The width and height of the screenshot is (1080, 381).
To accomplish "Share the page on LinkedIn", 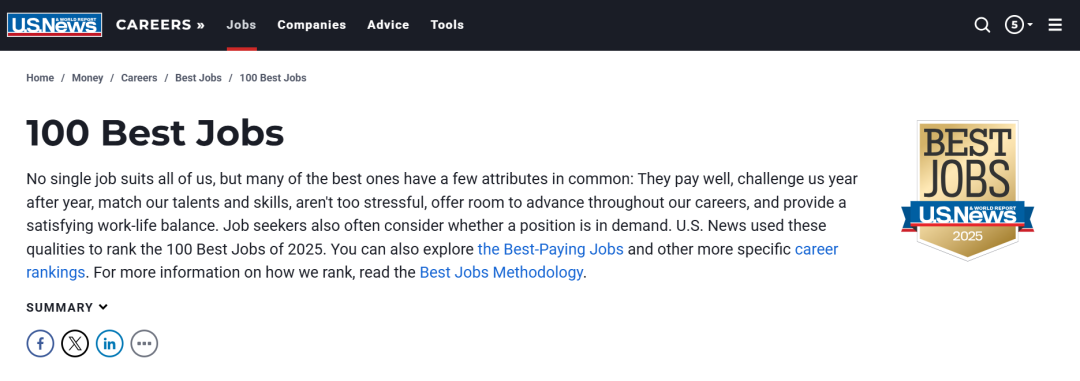I will coord(110,343).
